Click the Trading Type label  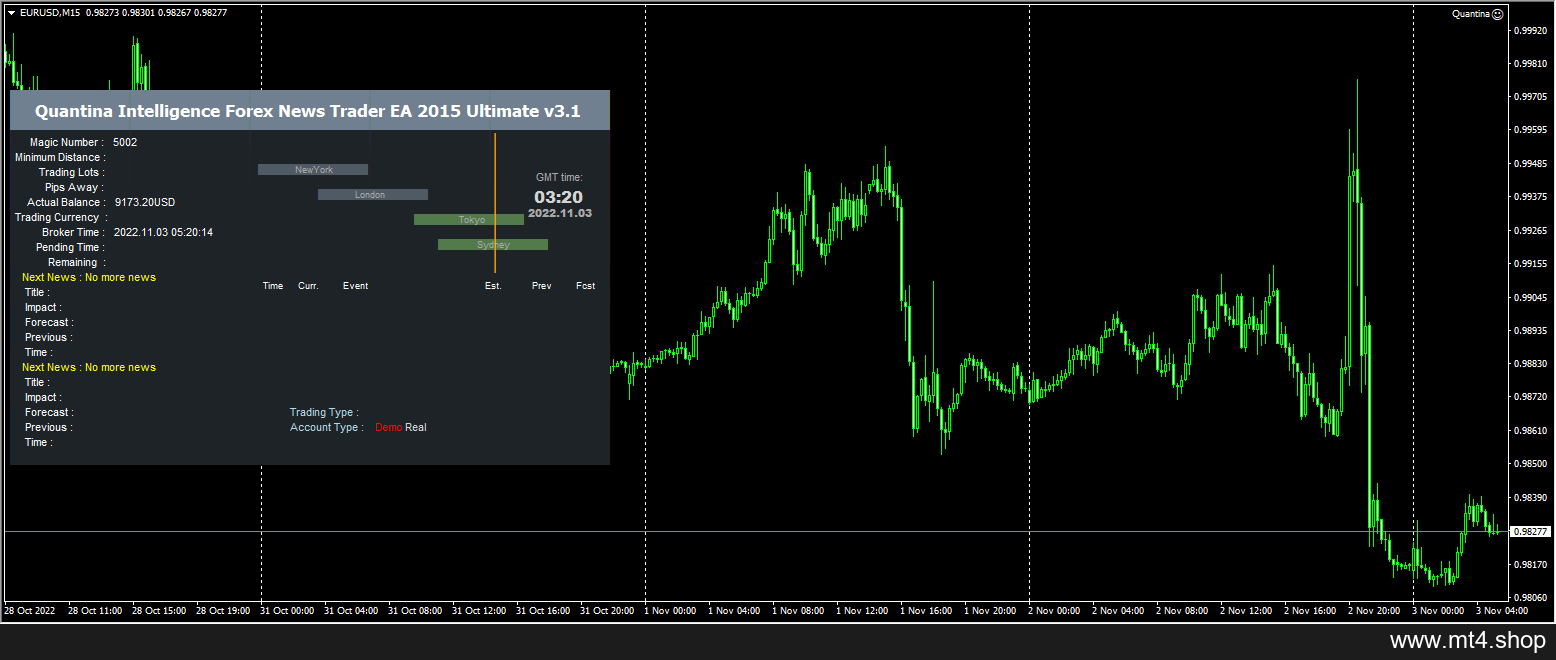(324, 412)
